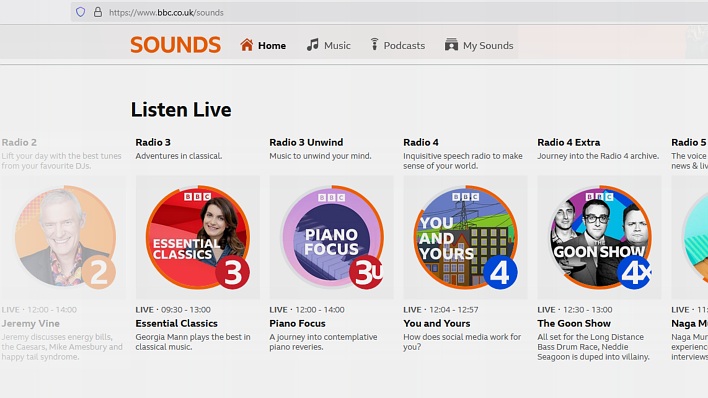The height and width of the screenshot is (398, 708).
Task: Click the Radio 2 station badge
Action: (98, 272)
